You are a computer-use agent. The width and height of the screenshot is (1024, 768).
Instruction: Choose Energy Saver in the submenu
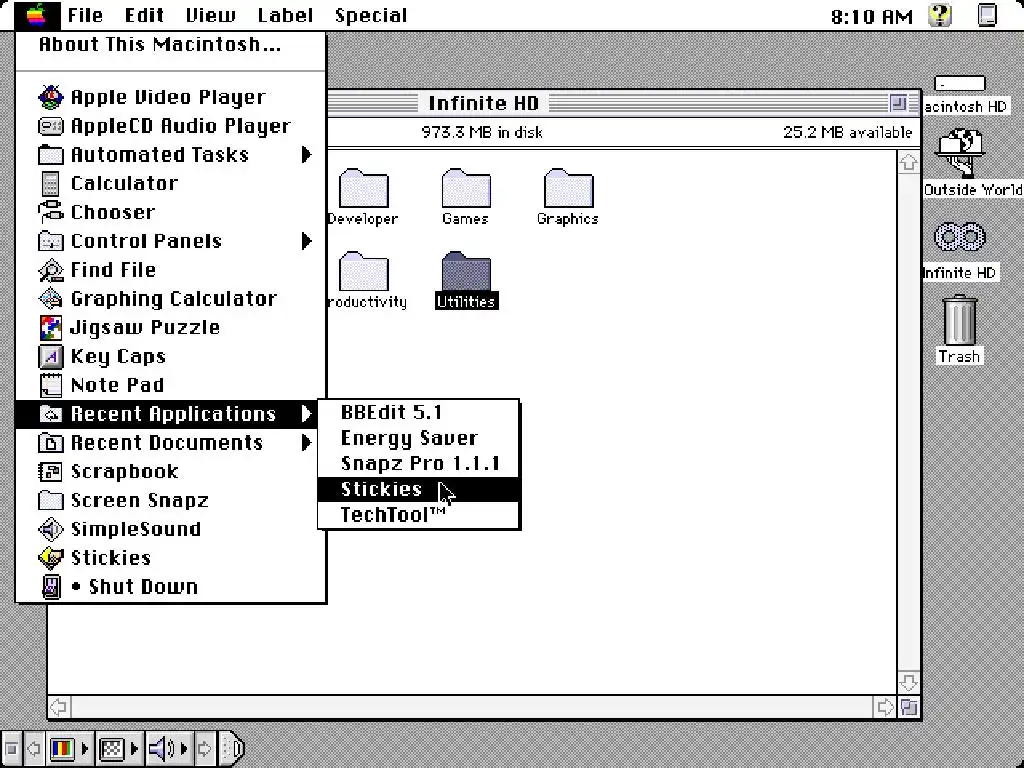[x=418, y=438]
